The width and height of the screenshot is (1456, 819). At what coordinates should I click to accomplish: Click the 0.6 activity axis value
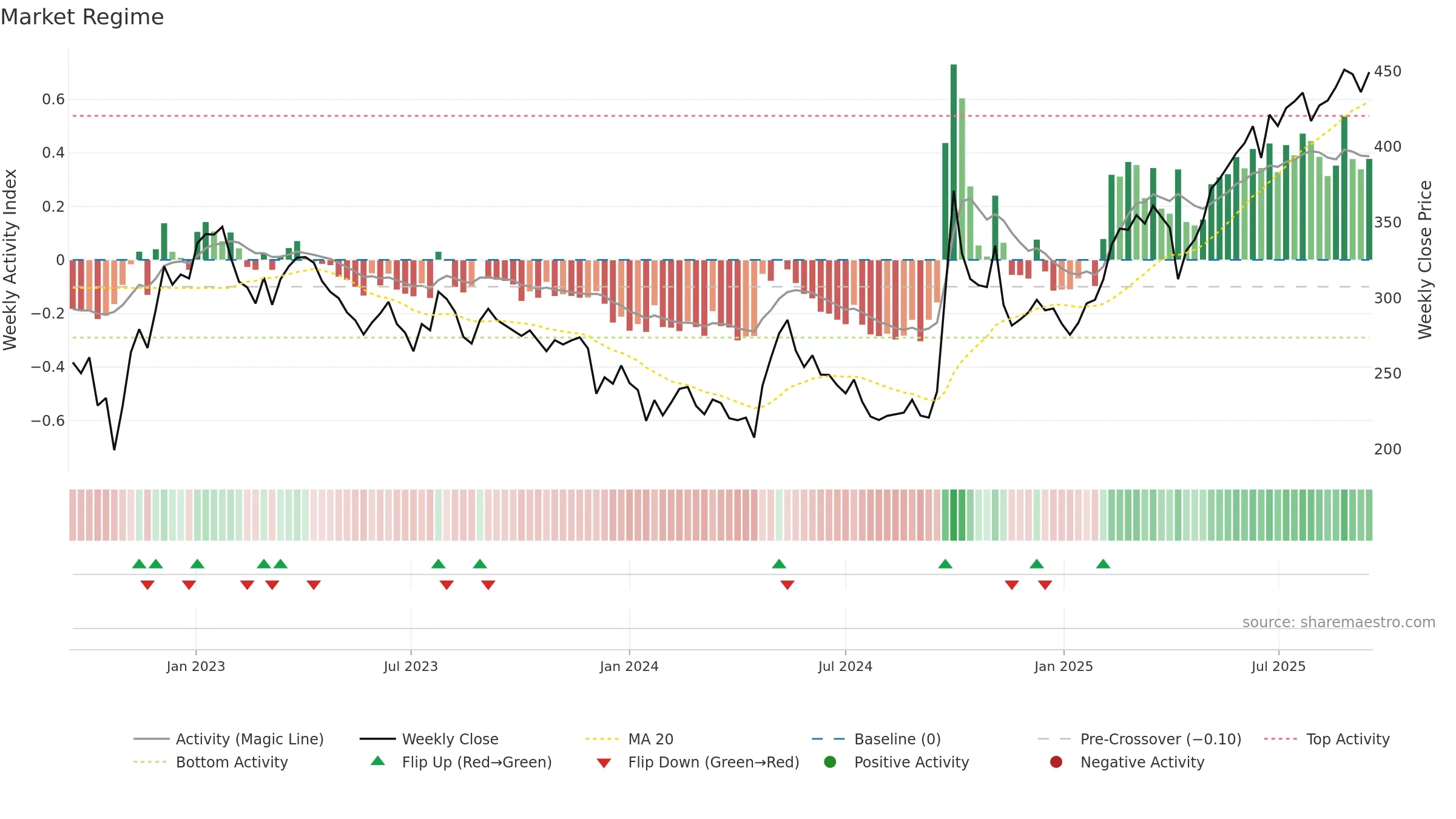[53, 99]
